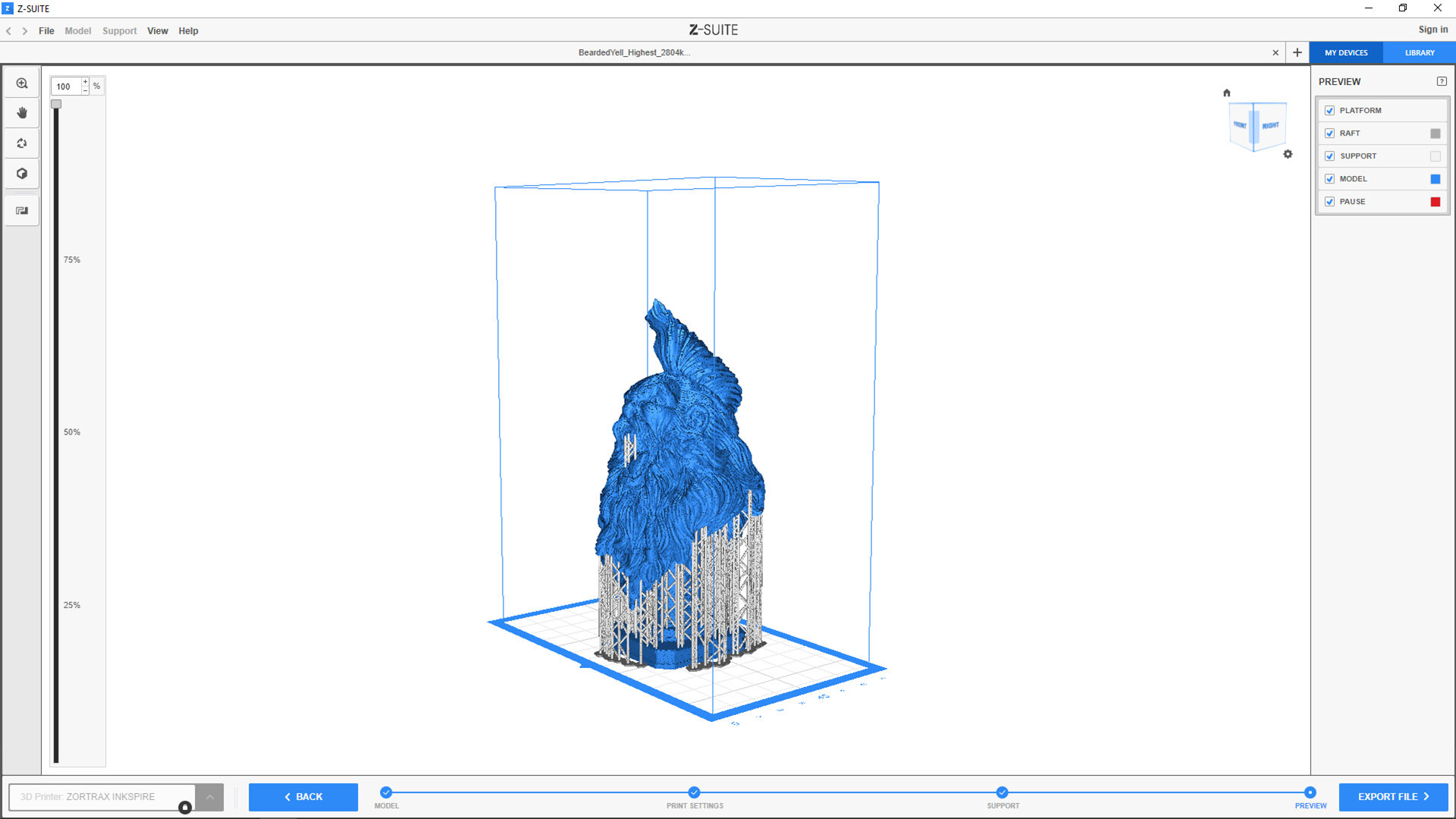Click the 3D cube view tool

(x=22, y=174)
